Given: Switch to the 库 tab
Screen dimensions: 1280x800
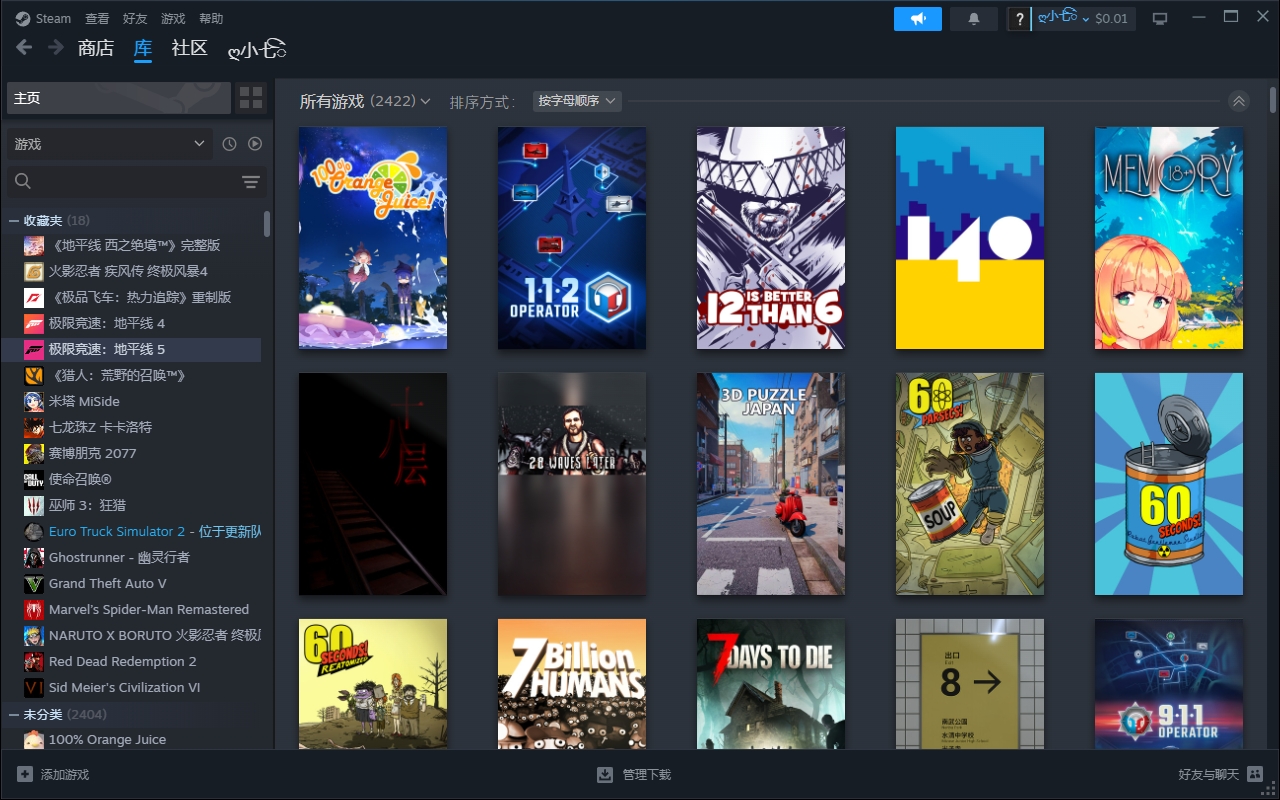Looking at the screenshot, I should [x=143, y=48].
